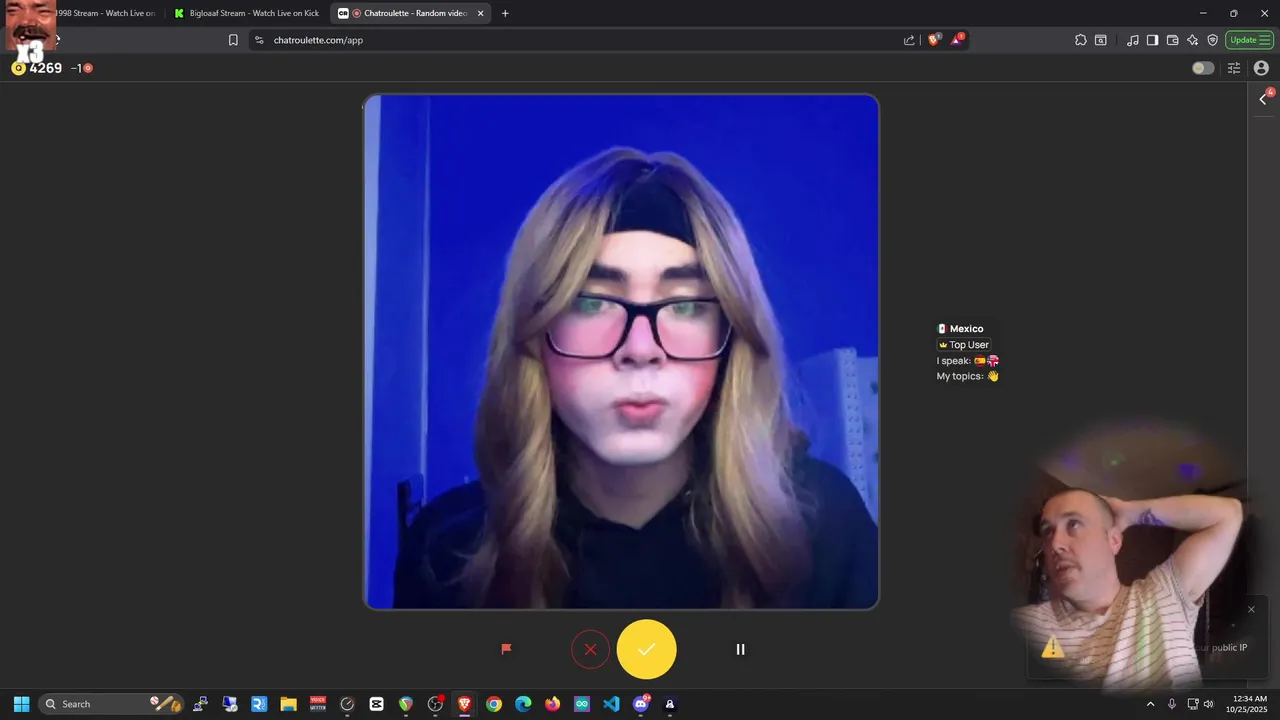Open CapCut from the taskbar
Screen dimensions: 1280x720
tap(376, 704)
